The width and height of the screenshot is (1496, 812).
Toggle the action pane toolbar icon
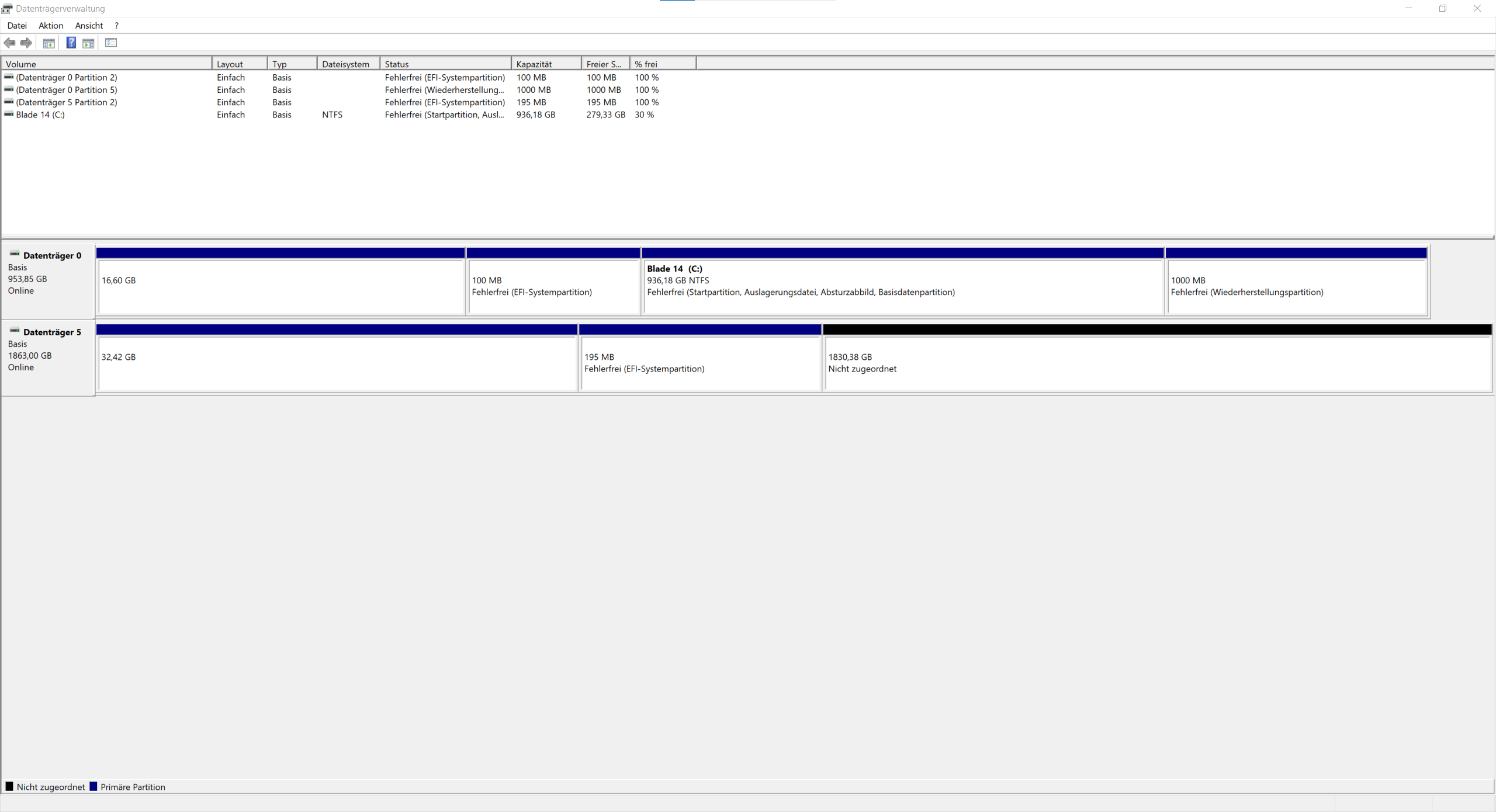pyautogui.click(x=88, y=43)
